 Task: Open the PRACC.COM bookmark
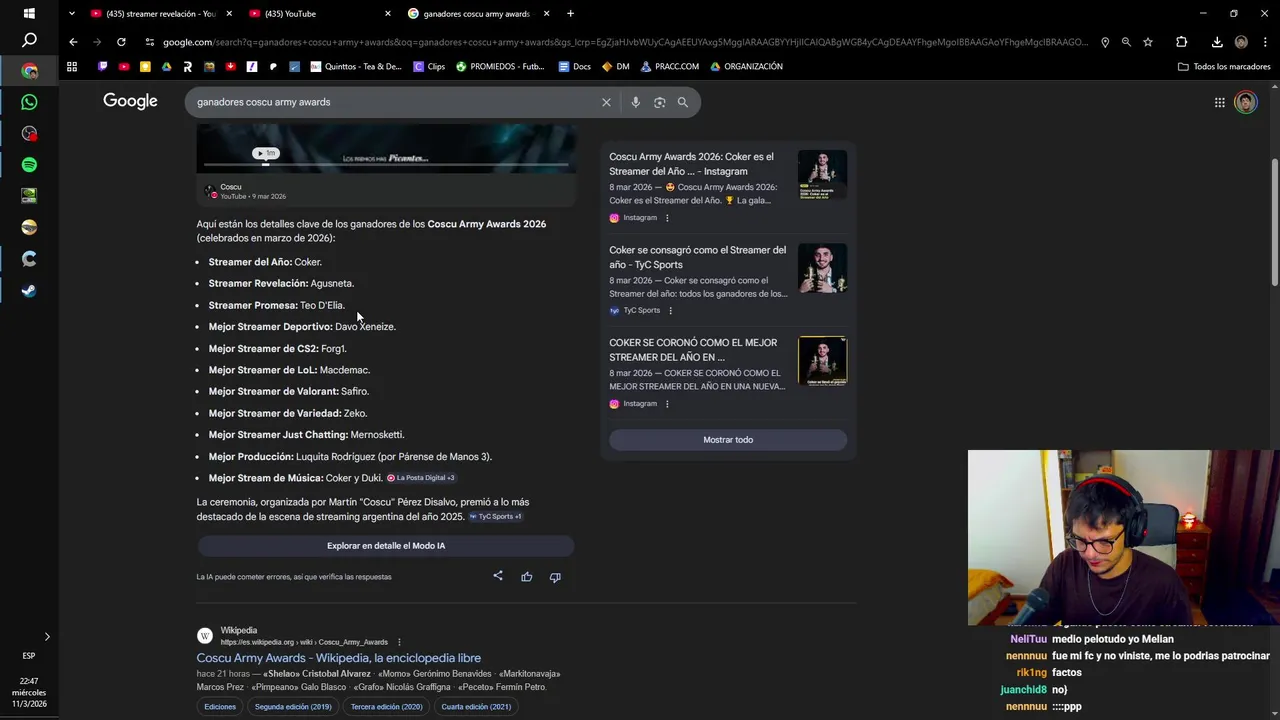(x=670, y=66)
